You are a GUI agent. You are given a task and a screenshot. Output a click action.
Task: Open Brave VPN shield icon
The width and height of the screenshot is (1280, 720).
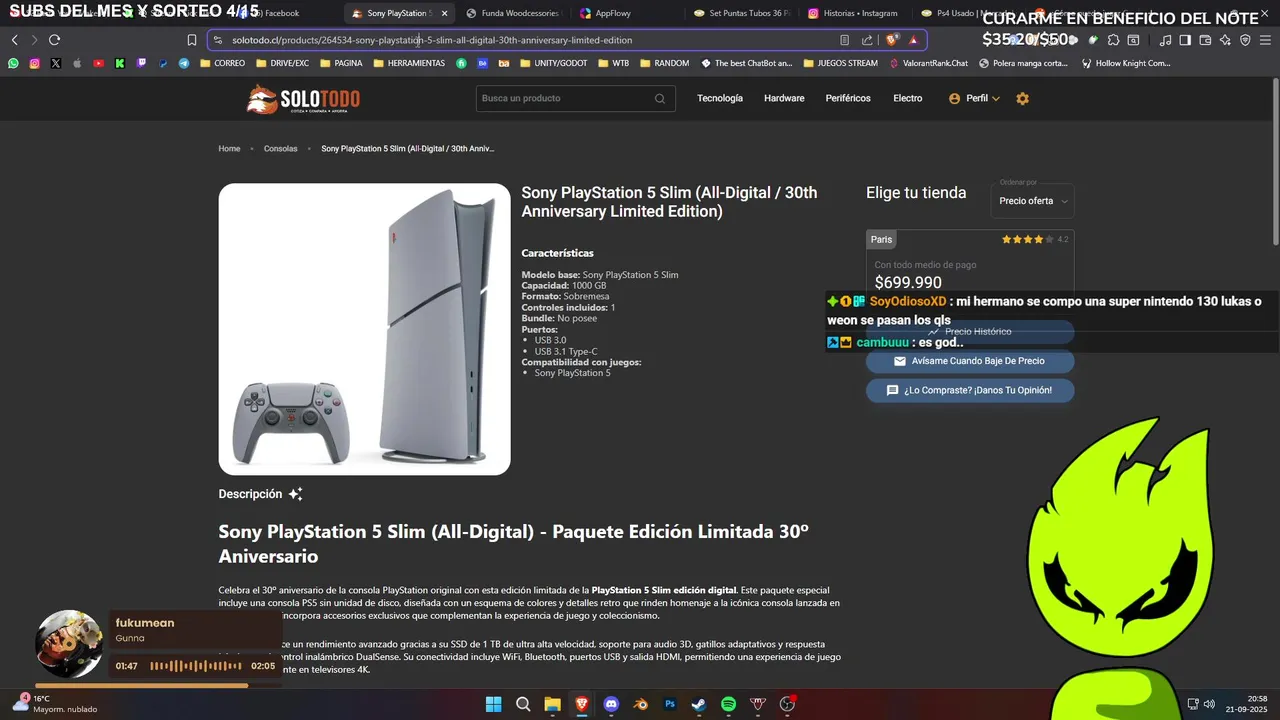click(1245, 40)
